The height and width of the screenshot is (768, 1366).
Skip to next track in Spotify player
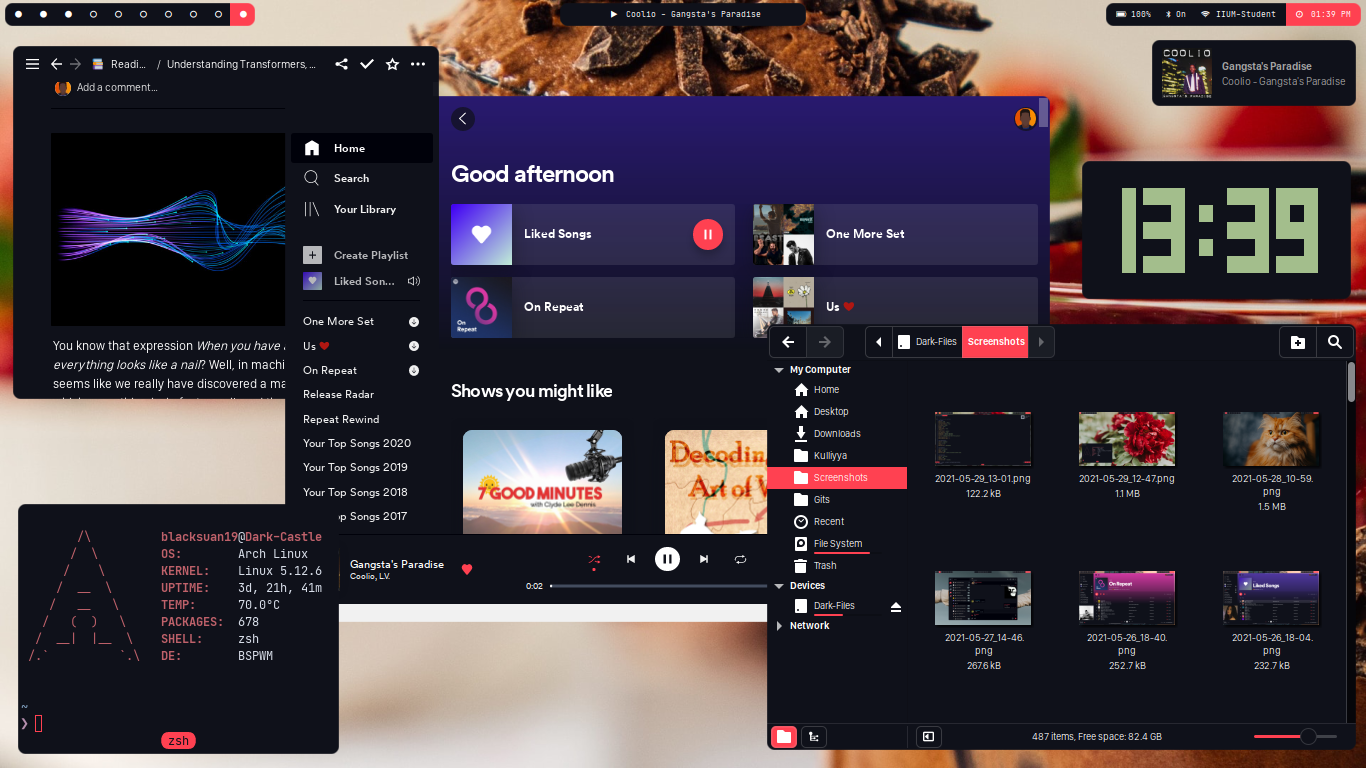pyautogui.click(x=704, y=560)
